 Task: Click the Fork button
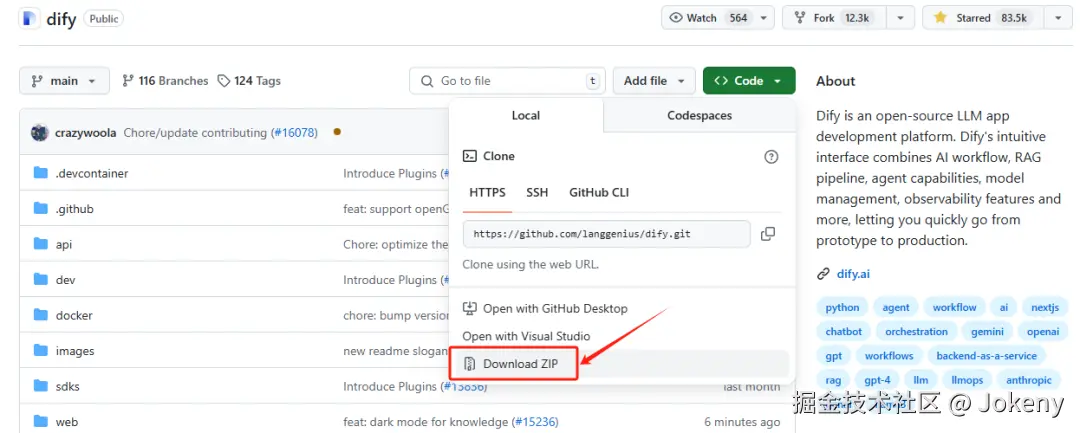click(835, 18)
